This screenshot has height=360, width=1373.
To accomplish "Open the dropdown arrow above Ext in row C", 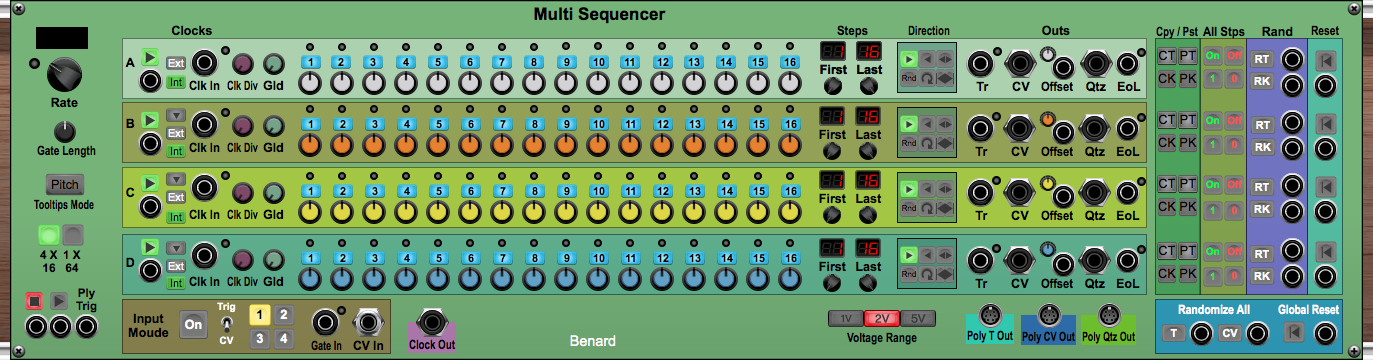I will click(176, 180).
